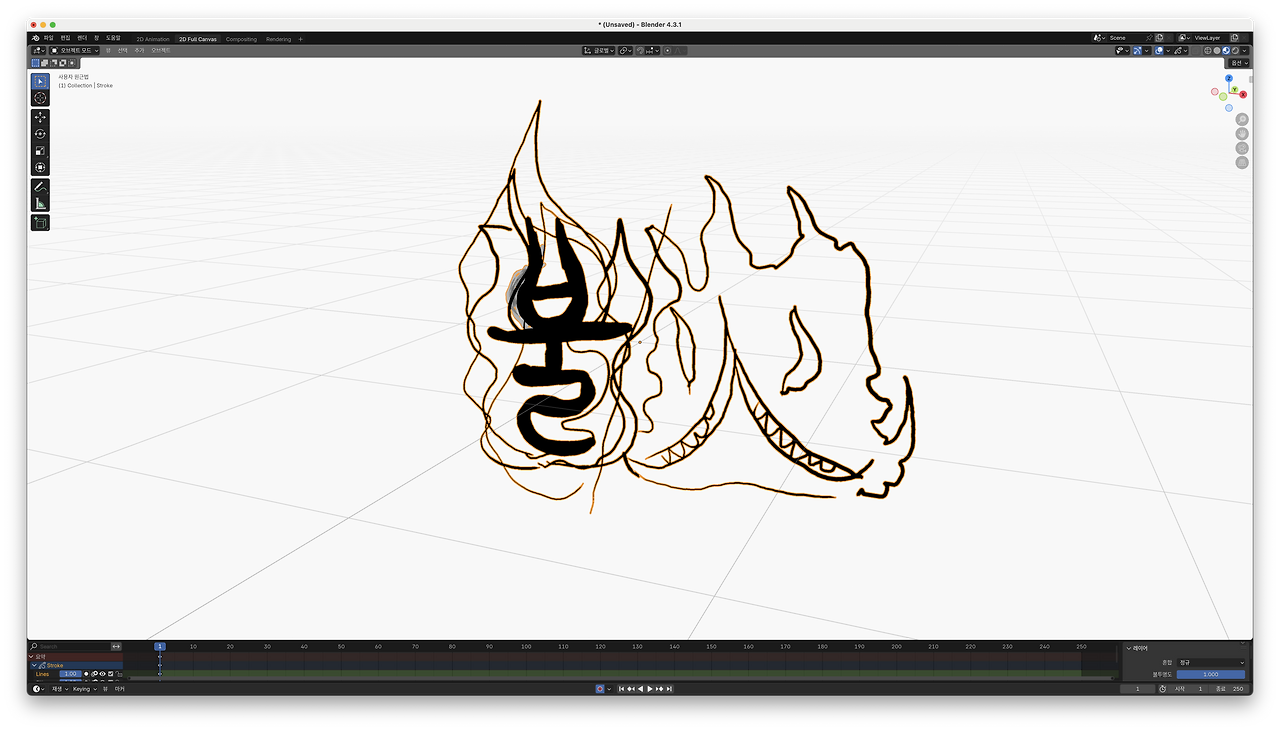The height and width of the screenshot is (731, 1280).
Task: Select the Cursor tool
Action: (40, 98)
